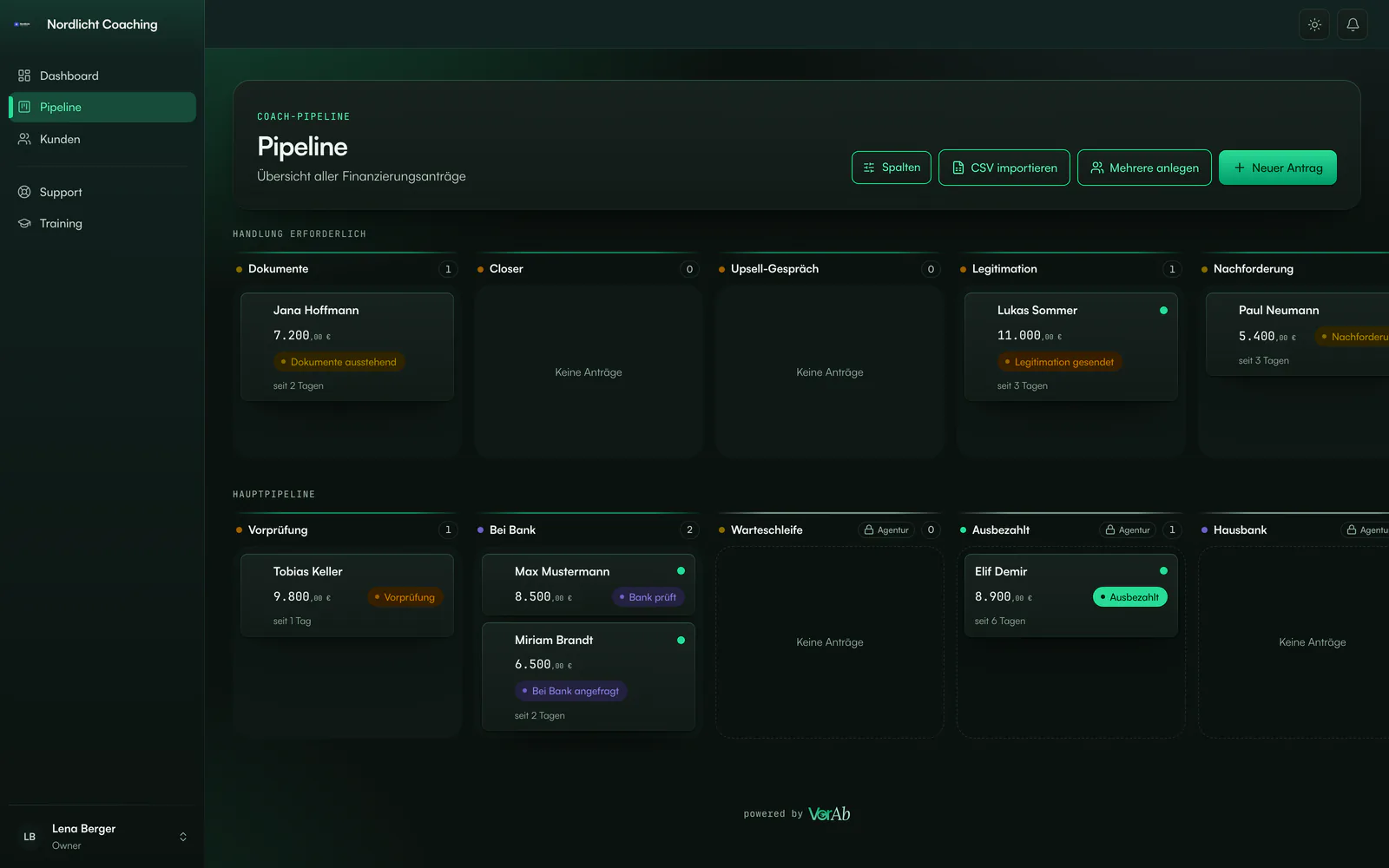Open Training in the sidebar
The image size is (1389, 868).
(102, 223)
